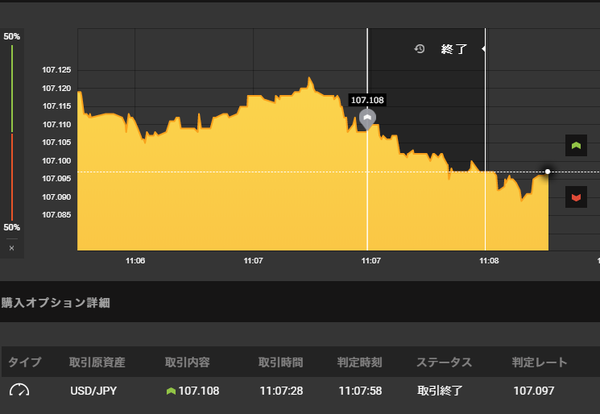This screenshot has width=600, height=414.
Task: Click the red lower half of sentiment bar
Action: pyautogui.click(x=12, y=177)
